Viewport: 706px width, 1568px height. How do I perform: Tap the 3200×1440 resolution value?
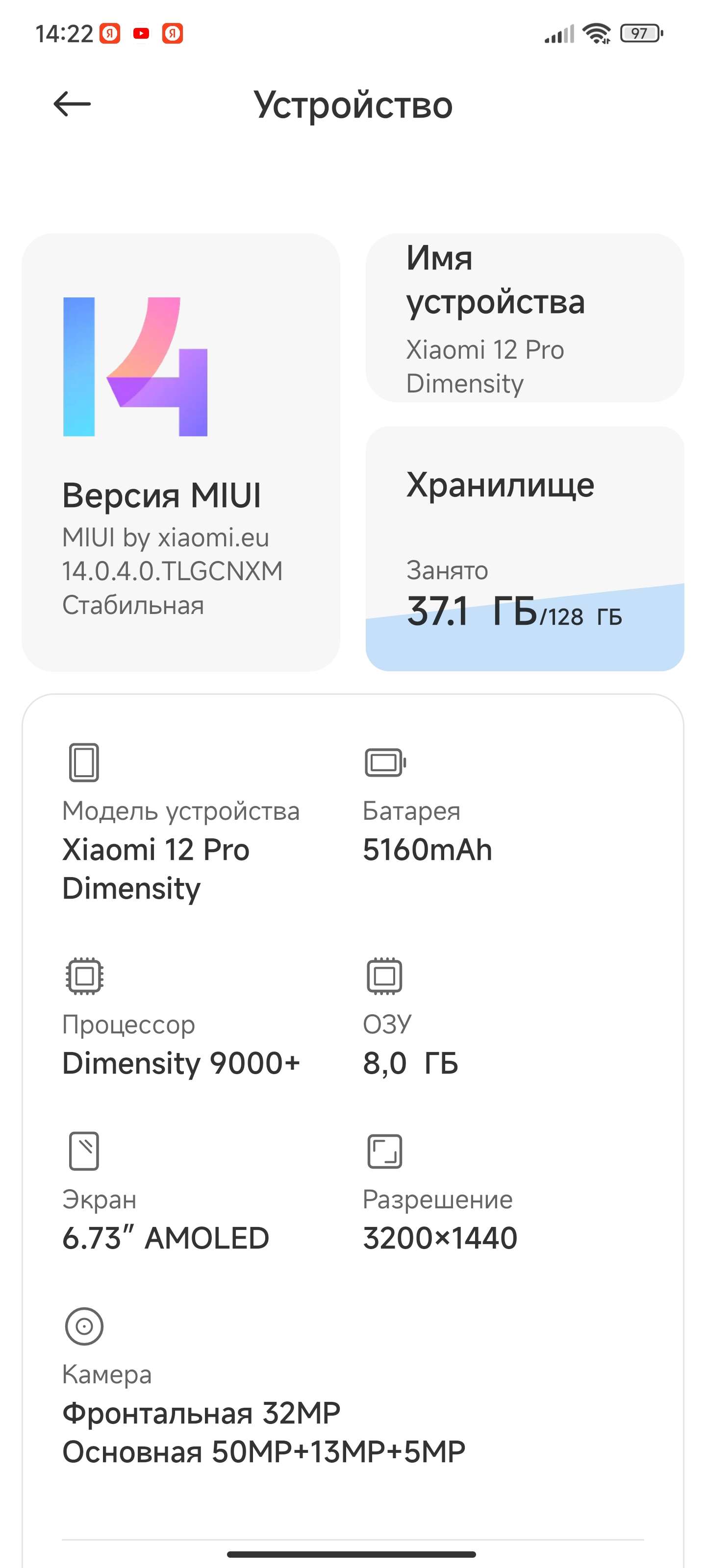click(440, 1237)
